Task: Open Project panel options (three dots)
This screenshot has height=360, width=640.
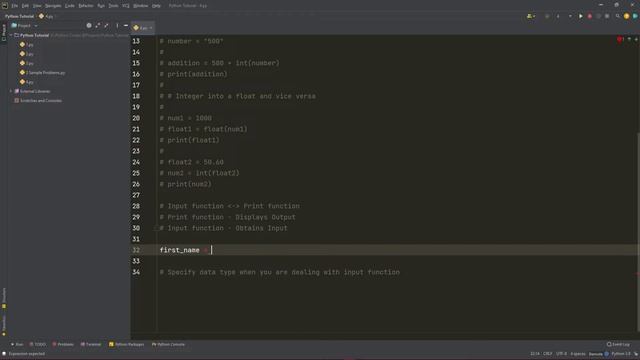Action: (x=117, y=25)
